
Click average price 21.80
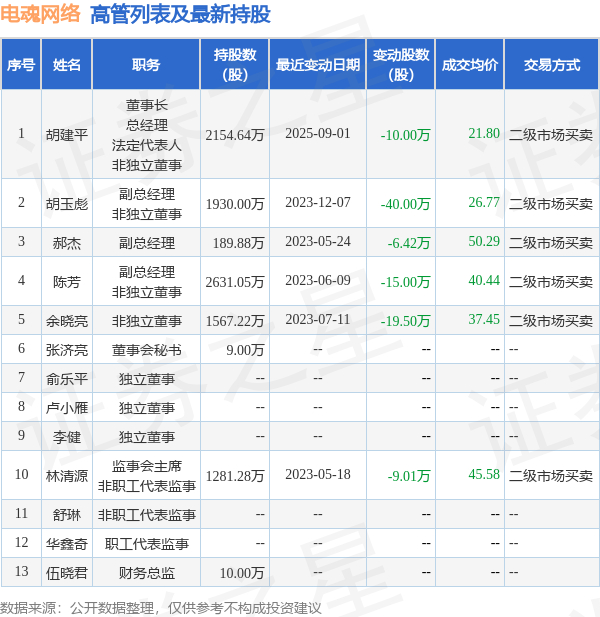[484, 133]
